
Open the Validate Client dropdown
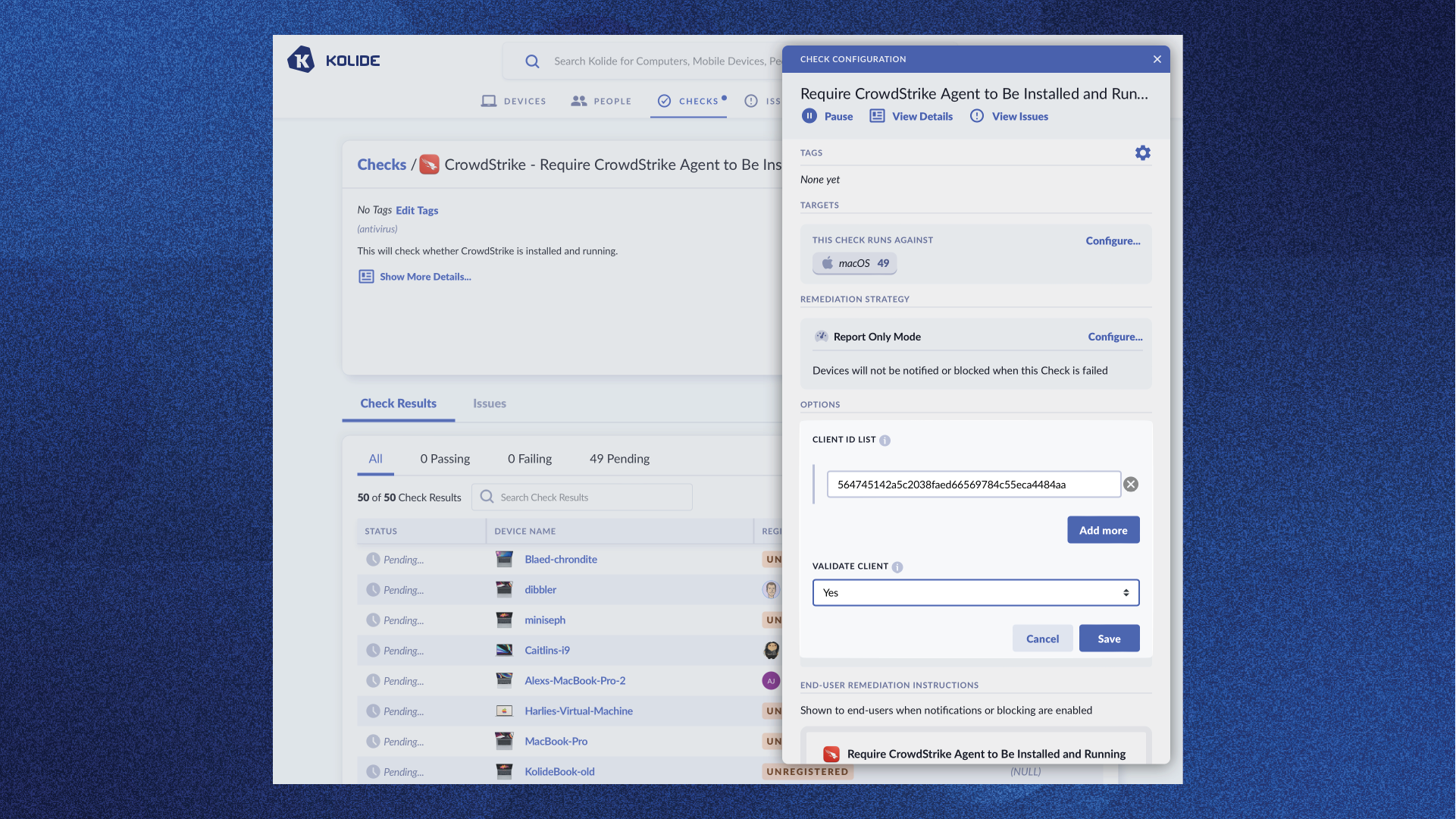(975, 593)
